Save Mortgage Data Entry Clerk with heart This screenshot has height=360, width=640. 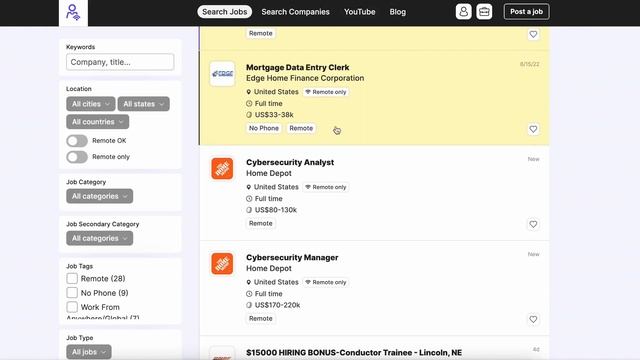tap(533, 129)
